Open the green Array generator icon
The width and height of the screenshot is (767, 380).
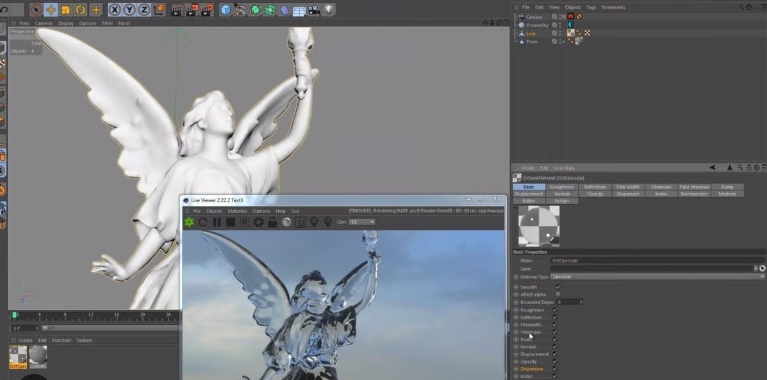click(270, 10)
